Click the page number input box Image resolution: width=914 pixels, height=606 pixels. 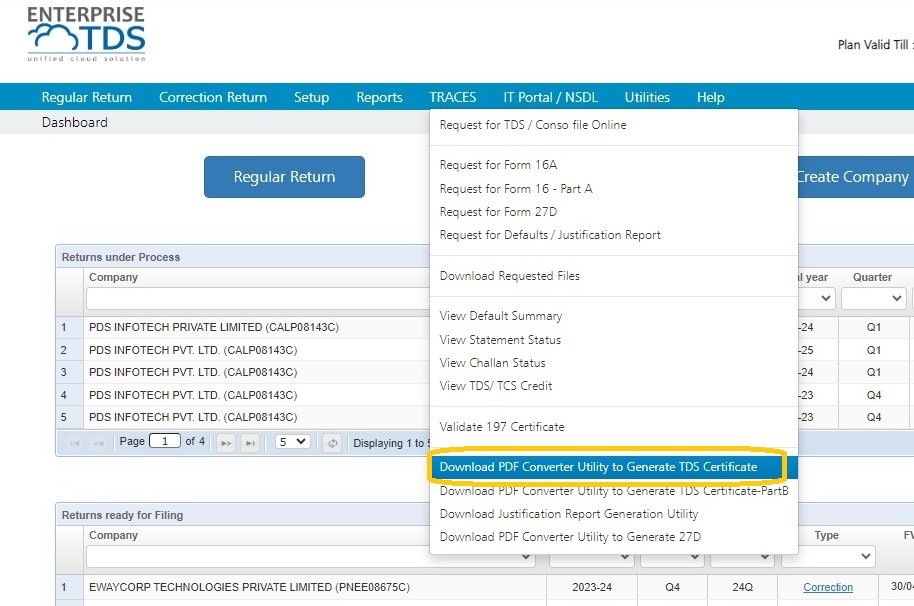[x=165, y=442]
